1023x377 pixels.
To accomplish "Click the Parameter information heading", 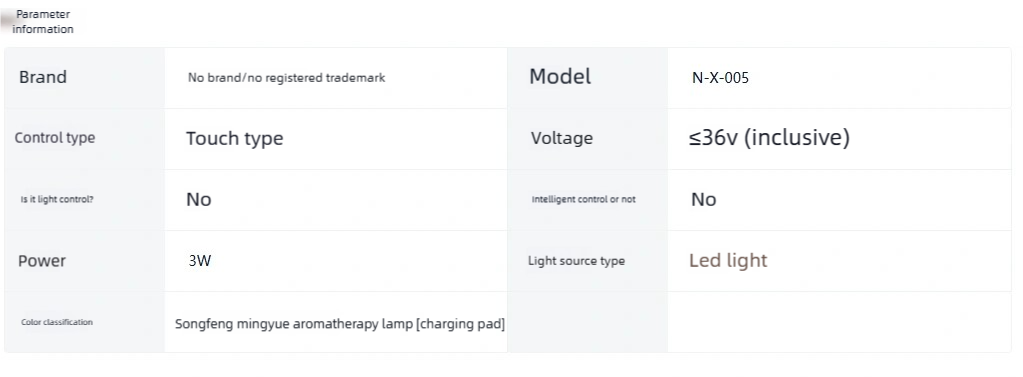I will click(43, 22).
